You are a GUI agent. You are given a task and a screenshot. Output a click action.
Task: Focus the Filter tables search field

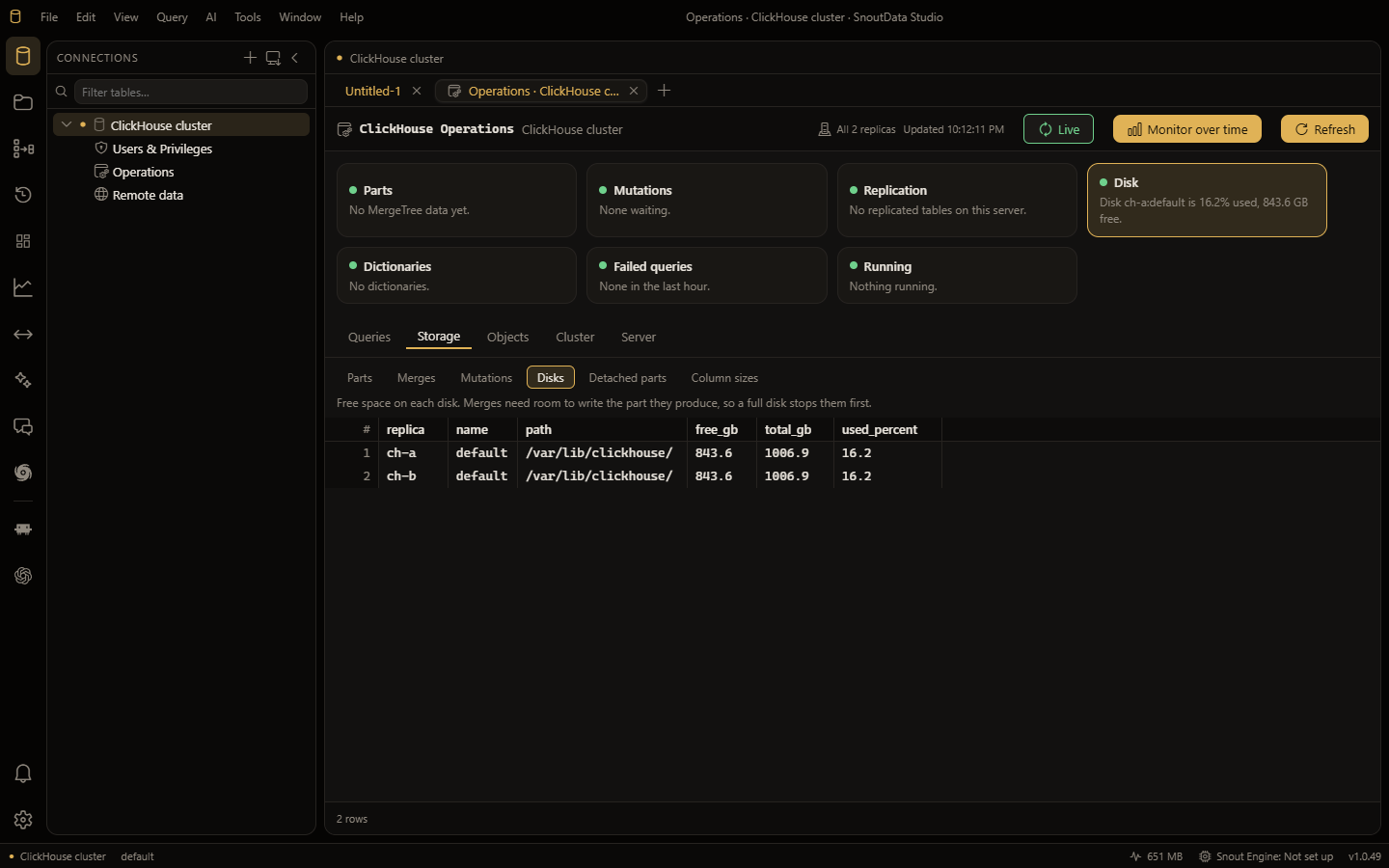click(191, 92)
